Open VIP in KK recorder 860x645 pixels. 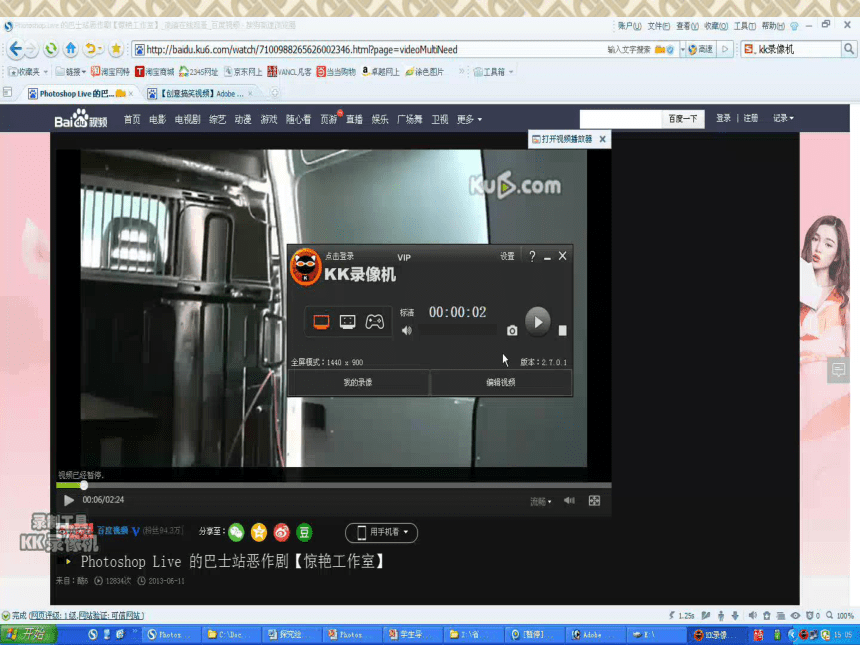coord(404,257)
